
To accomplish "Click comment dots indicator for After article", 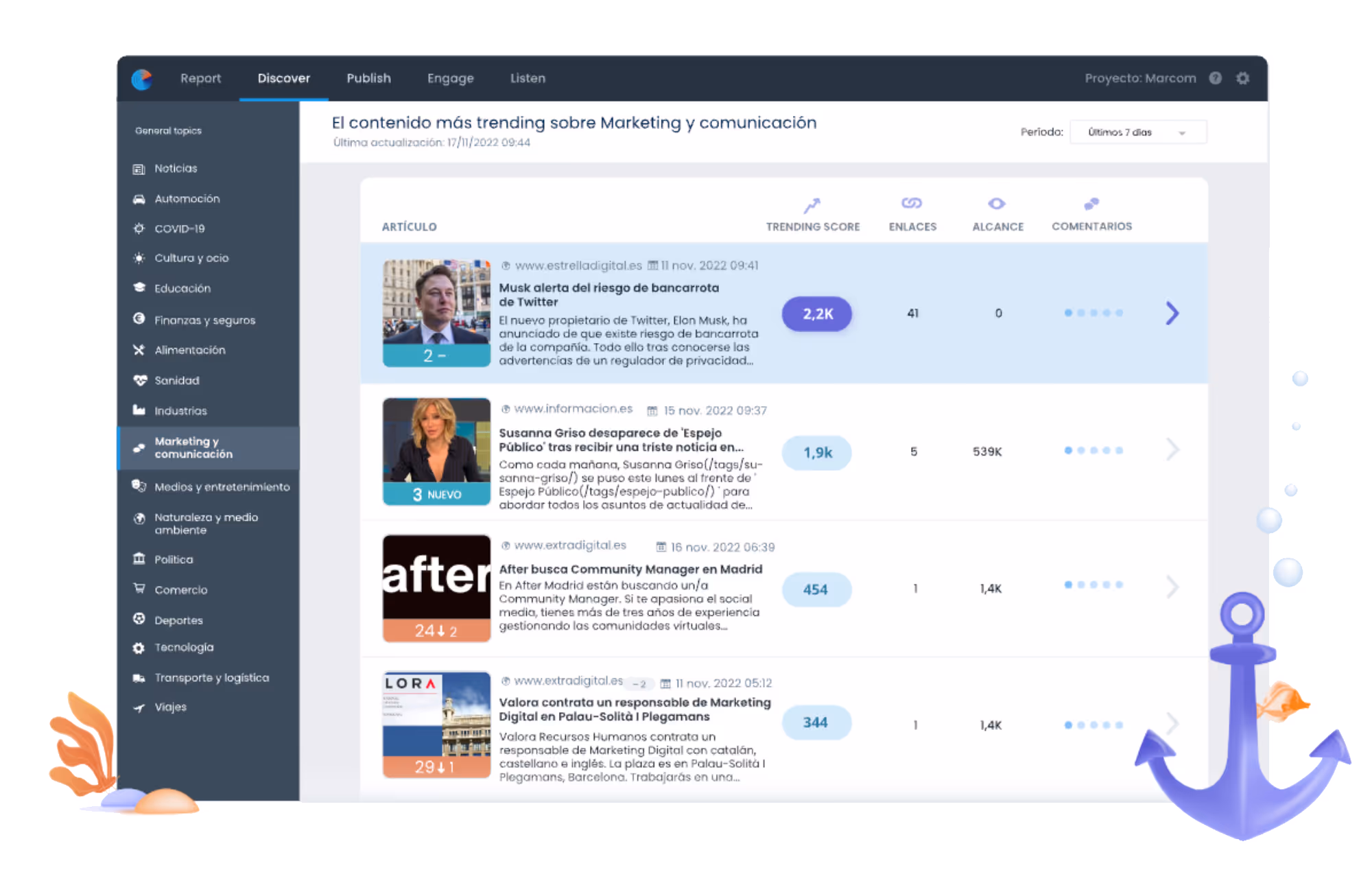I will [x=1093, y=585].
